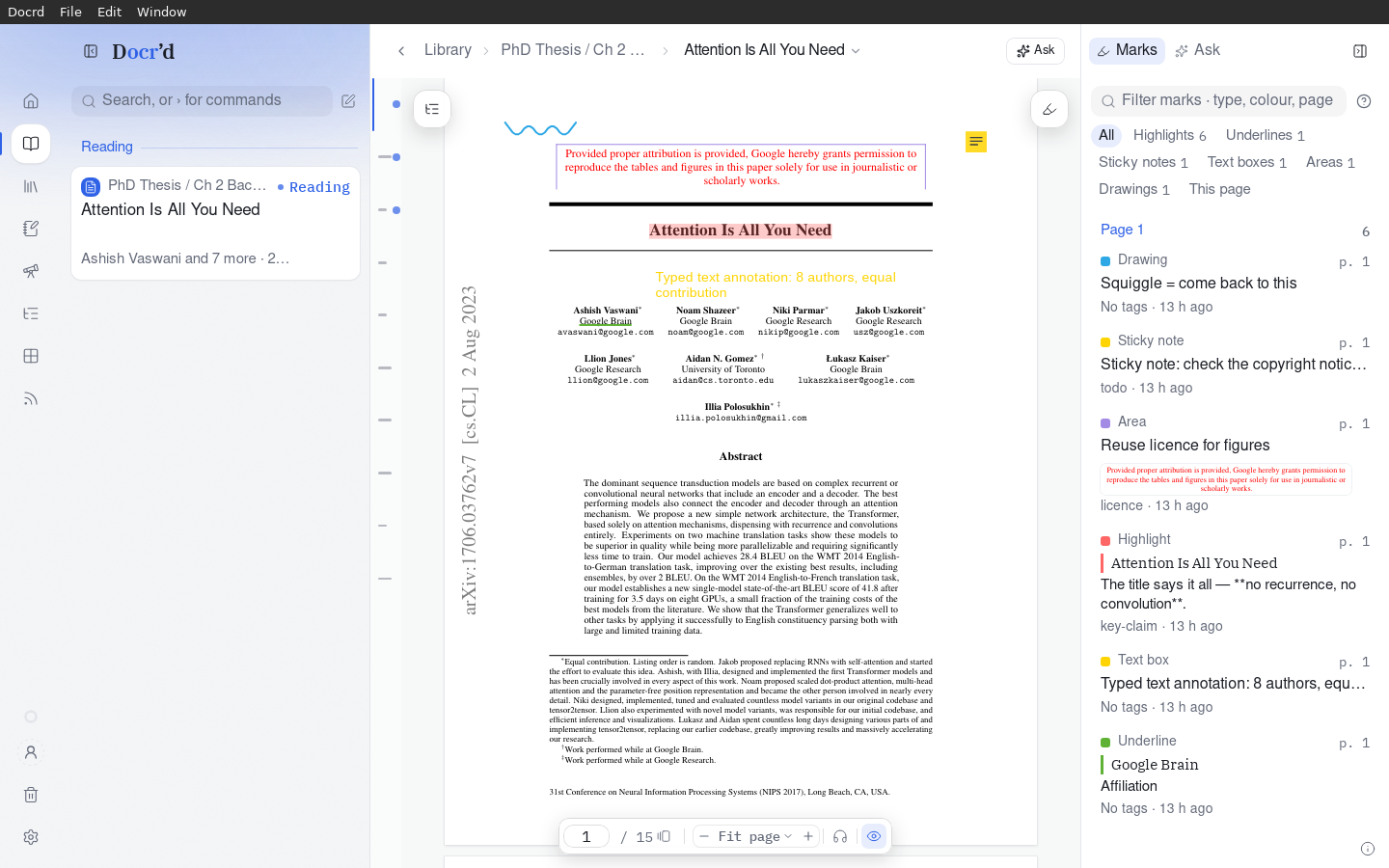Click the page number input field
This screenshot has height=868, width=1389.
click(x=586, y=836)
